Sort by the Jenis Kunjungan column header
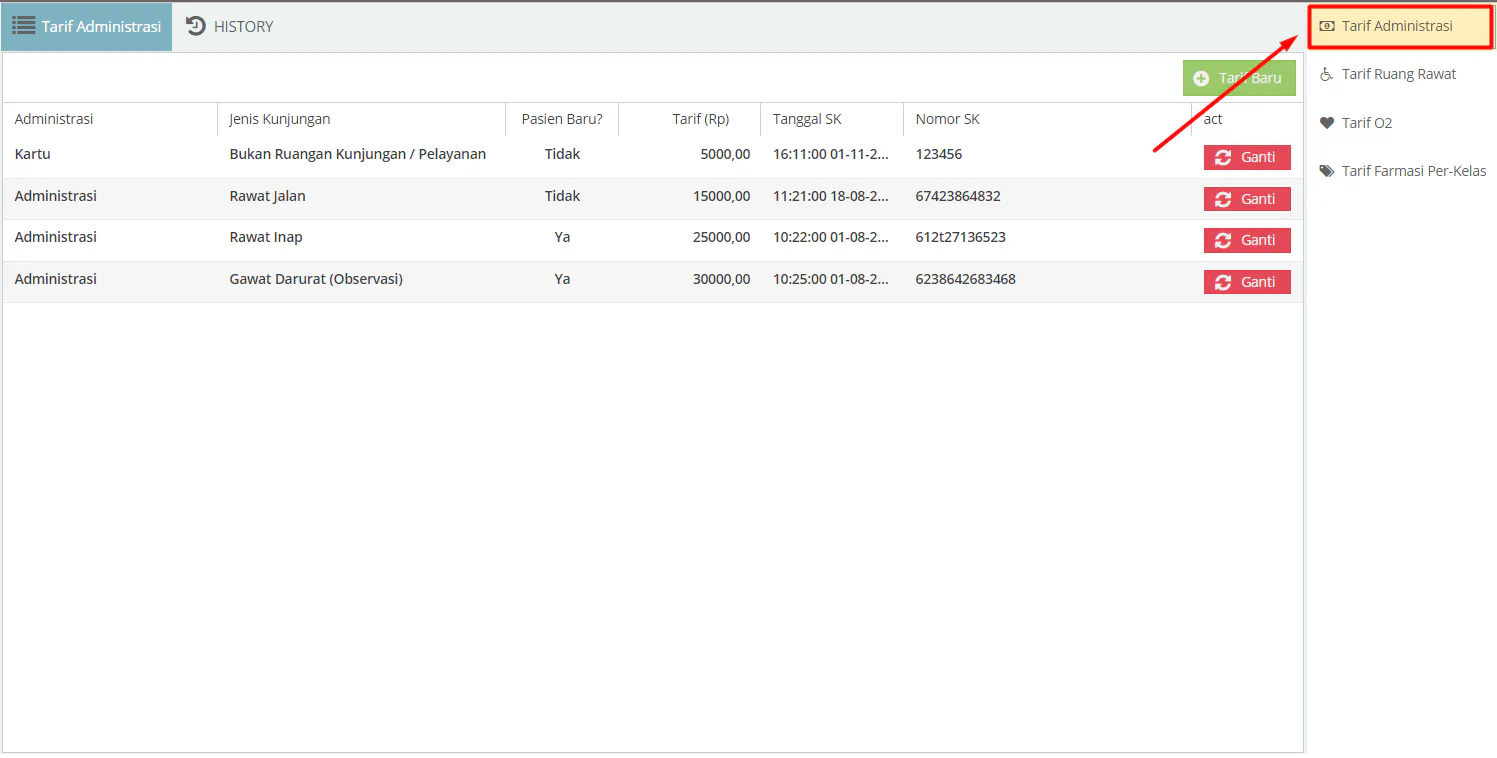The width and height of the screenshot is (1497, 758). tap(362, 119)
